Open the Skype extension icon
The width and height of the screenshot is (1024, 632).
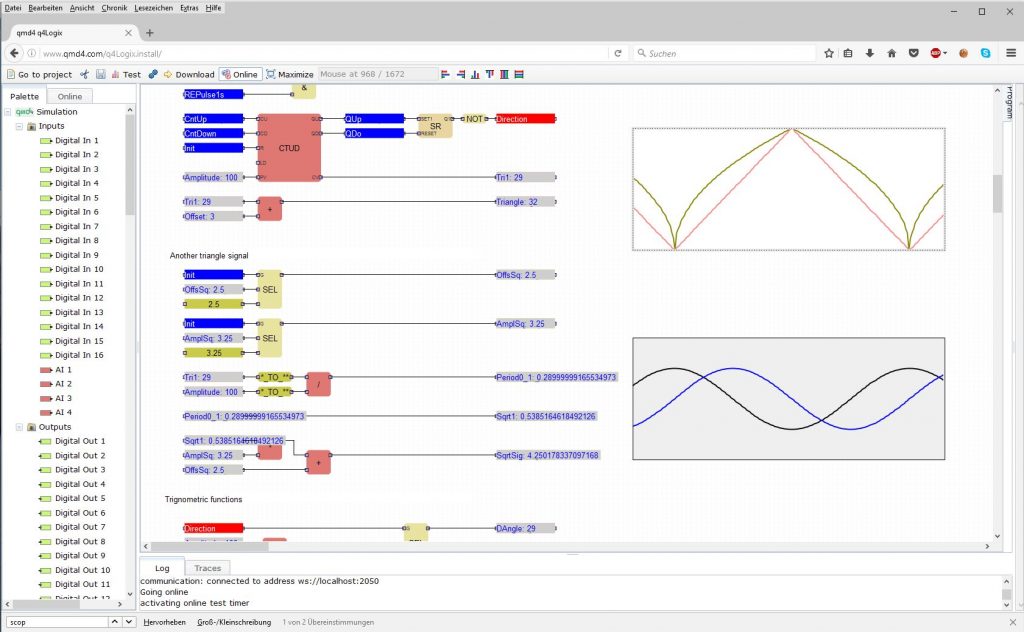(x=985, y=53)
